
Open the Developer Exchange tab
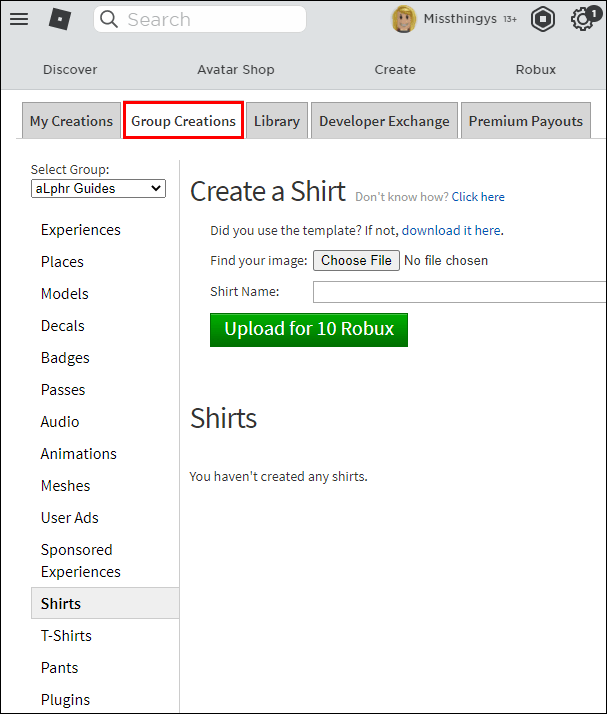tap(384, 121)
